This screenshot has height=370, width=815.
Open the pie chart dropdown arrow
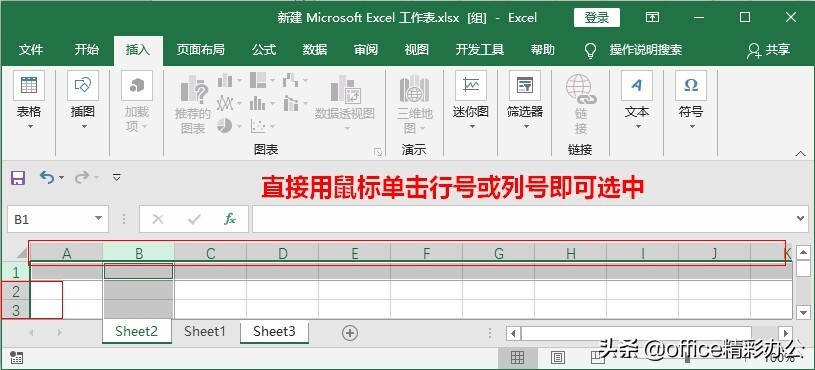(x=239, y=126)
